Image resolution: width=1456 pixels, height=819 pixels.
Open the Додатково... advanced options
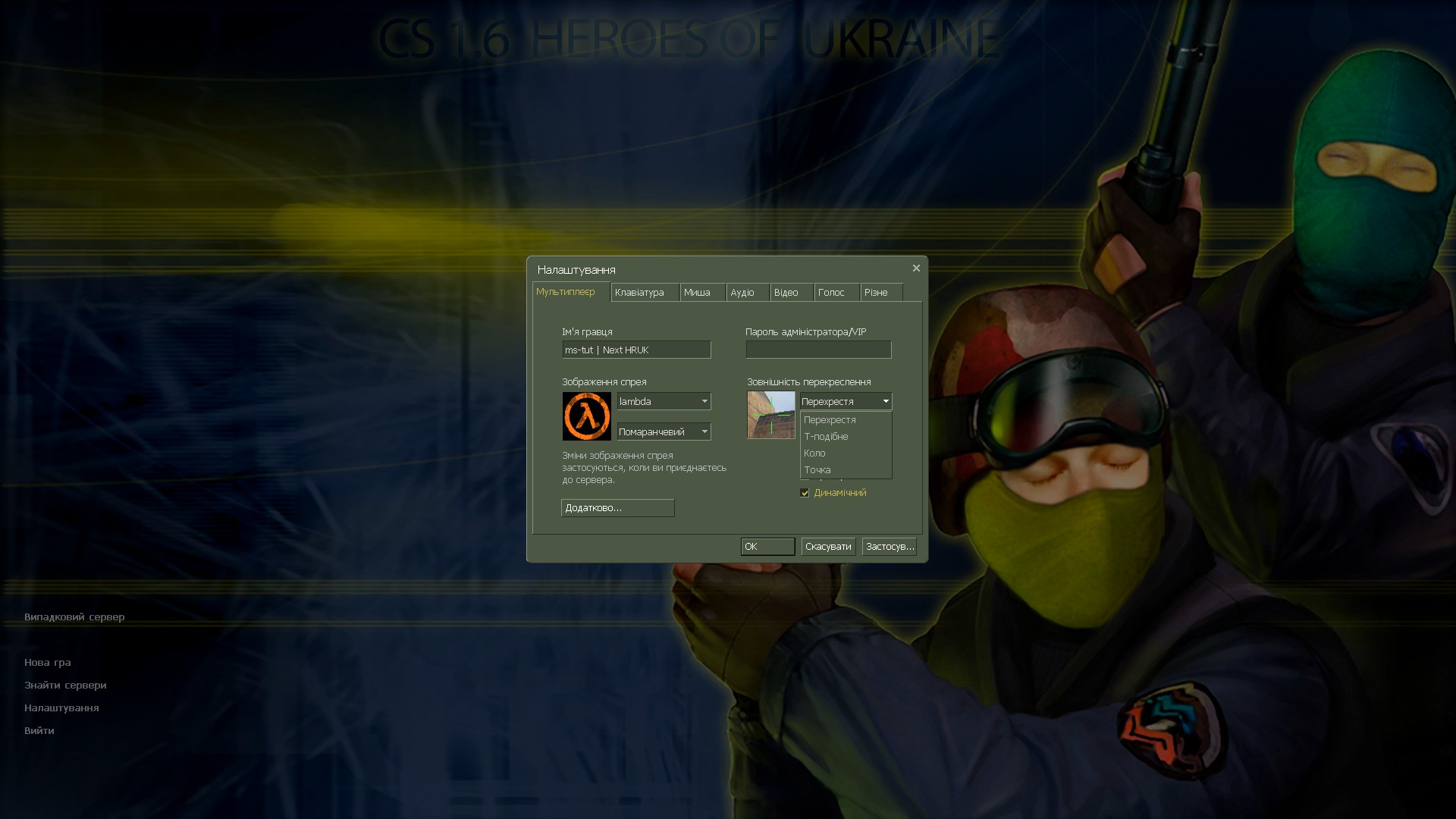pyautogui.click(x=617, y=508)
